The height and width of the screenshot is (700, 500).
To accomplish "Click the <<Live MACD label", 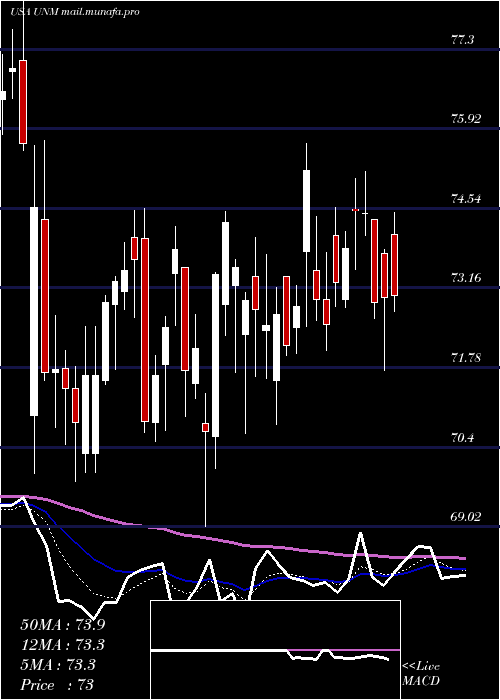I will pyautogui.click(x=421, y=674).
